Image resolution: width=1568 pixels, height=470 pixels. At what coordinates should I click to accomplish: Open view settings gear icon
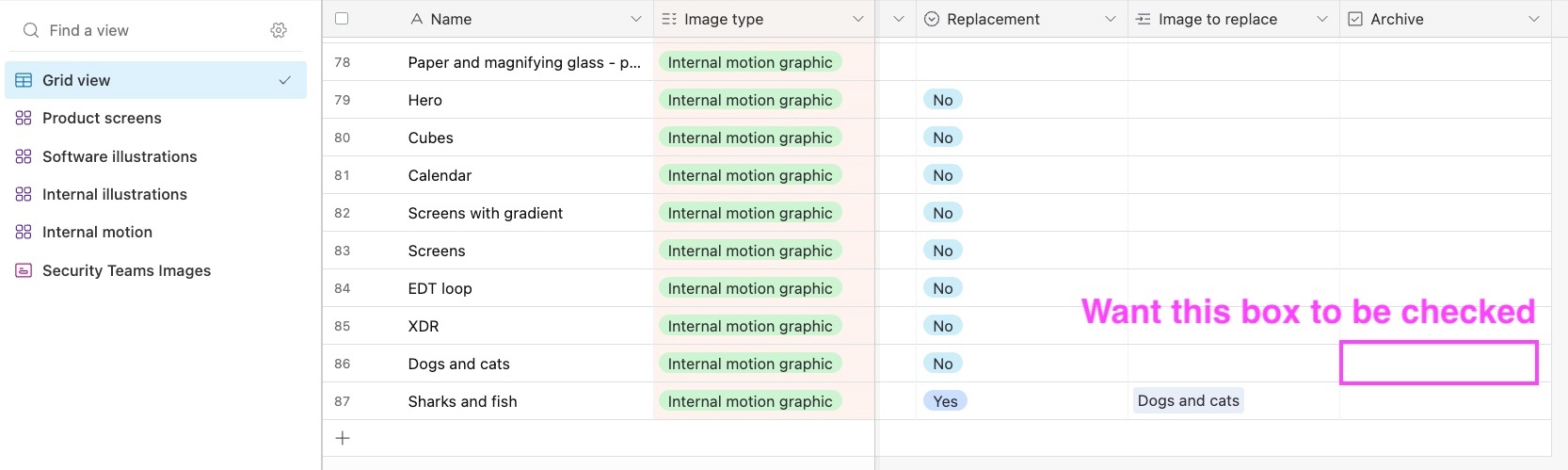click(x=279, y=30)
